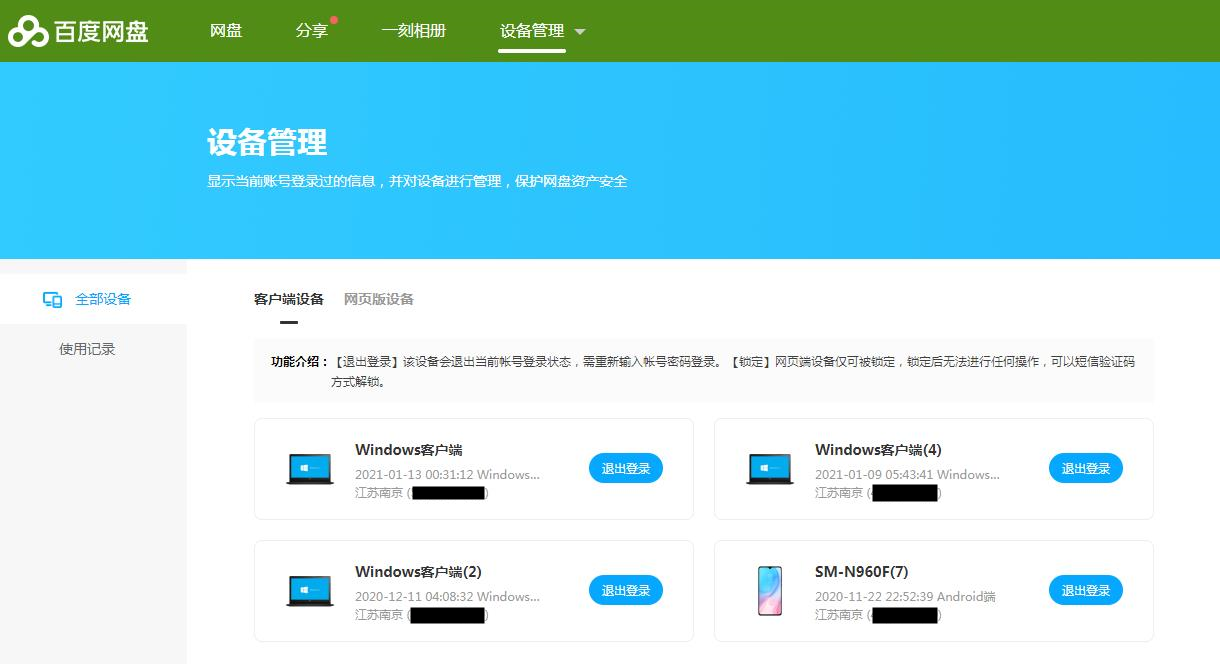Click the Windows客户端(4) device name
Image resolution: width=1220 pixels, height=664 pixels.
pos(878,450)
